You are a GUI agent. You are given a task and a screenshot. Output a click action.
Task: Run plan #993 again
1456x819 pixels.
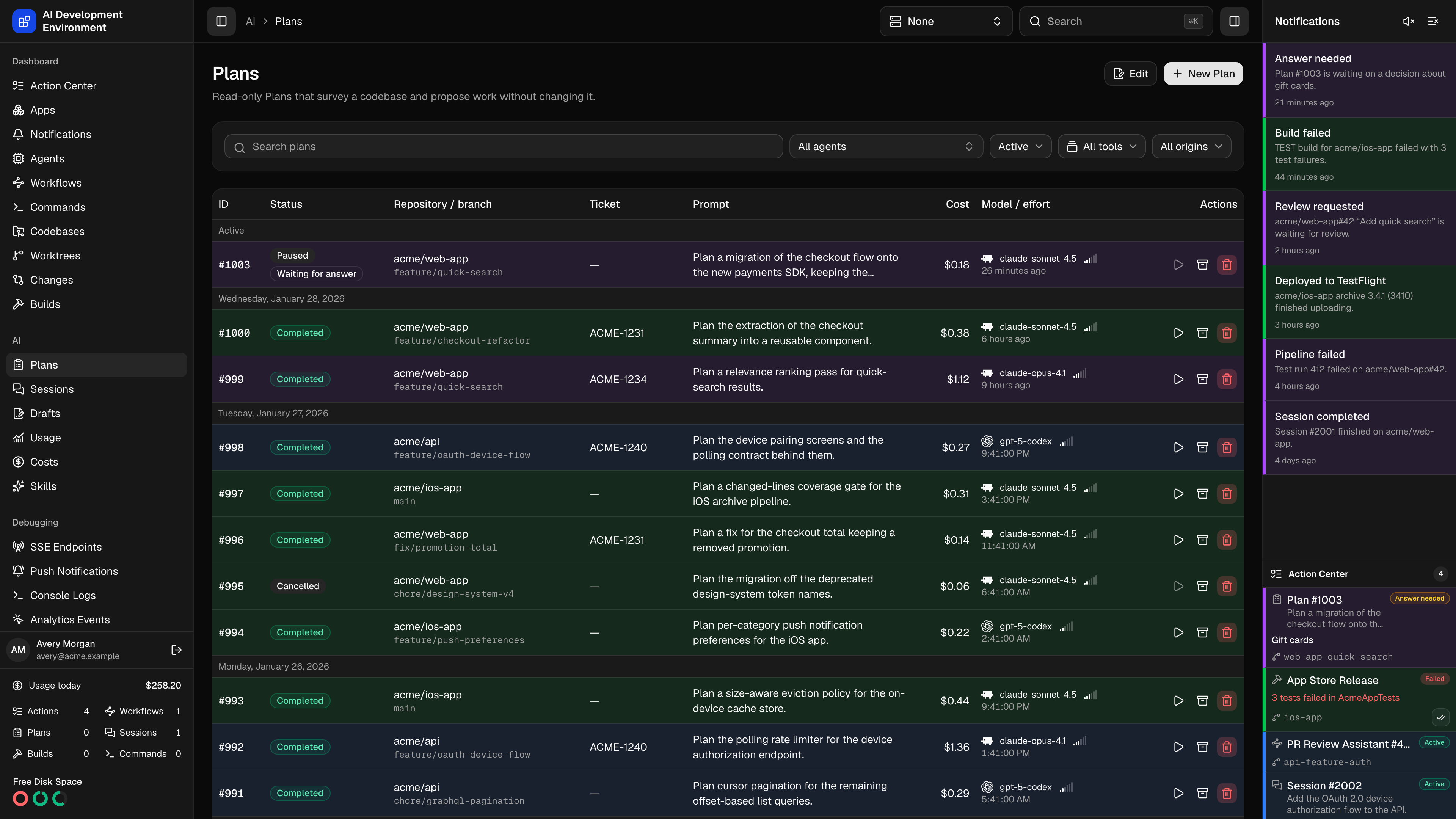coord(1178,701)
